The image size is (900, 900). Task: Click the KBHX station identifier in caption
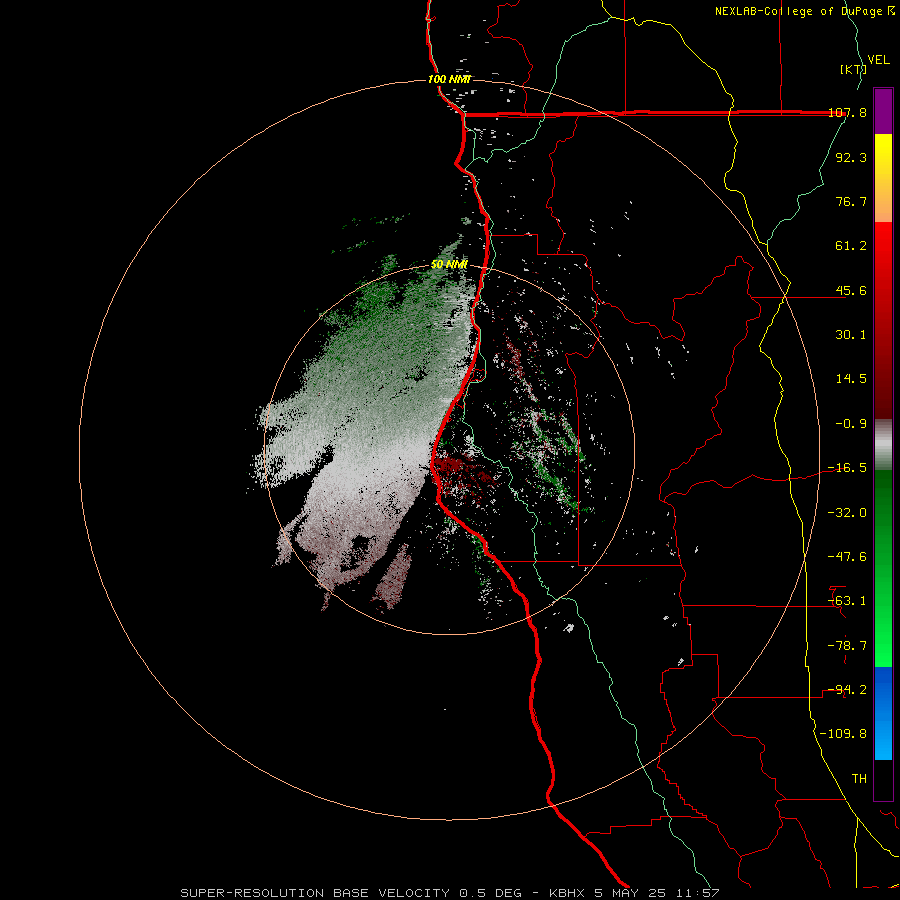(568, 893)
